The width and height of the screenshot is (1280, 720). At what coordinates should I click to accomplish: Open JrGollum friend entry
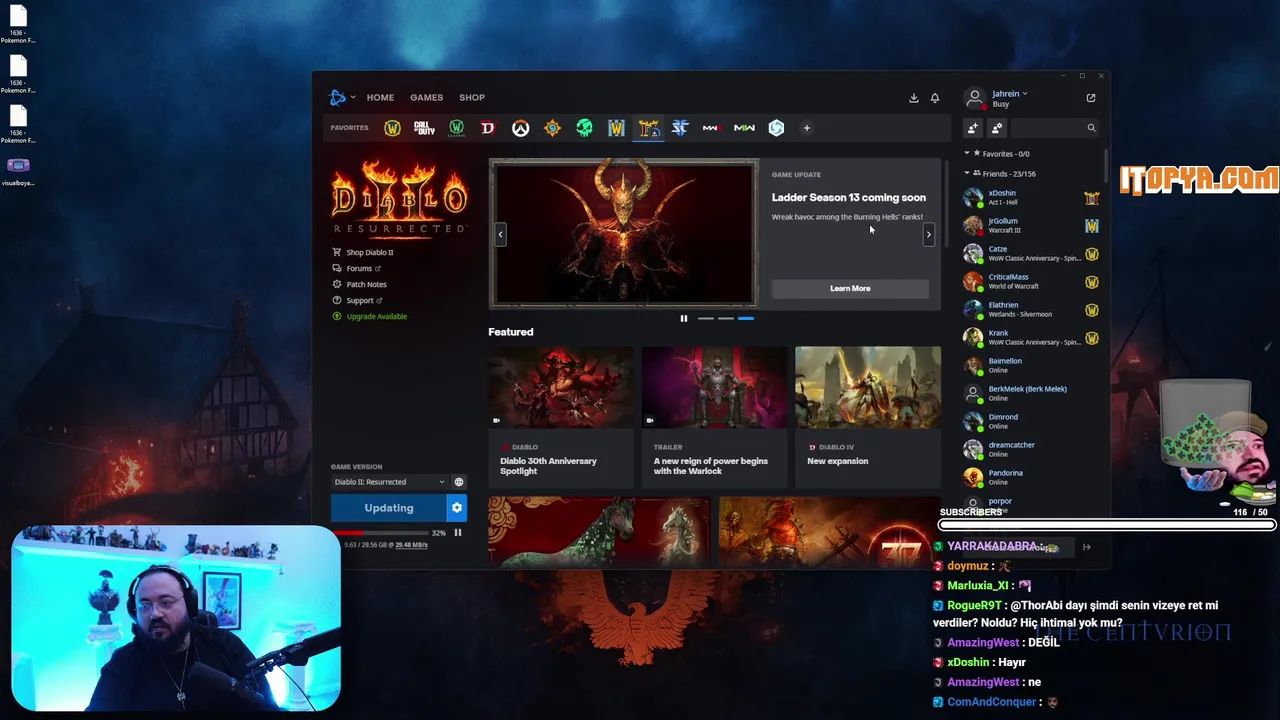click(1031, 225)
